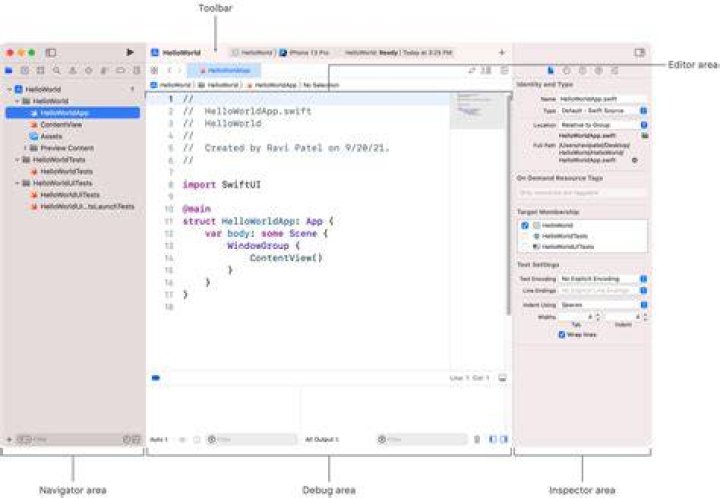Viewport: 720px width, 498px height.
Task: Add a file with navigator plus button
Action: (x=9, y=439)
